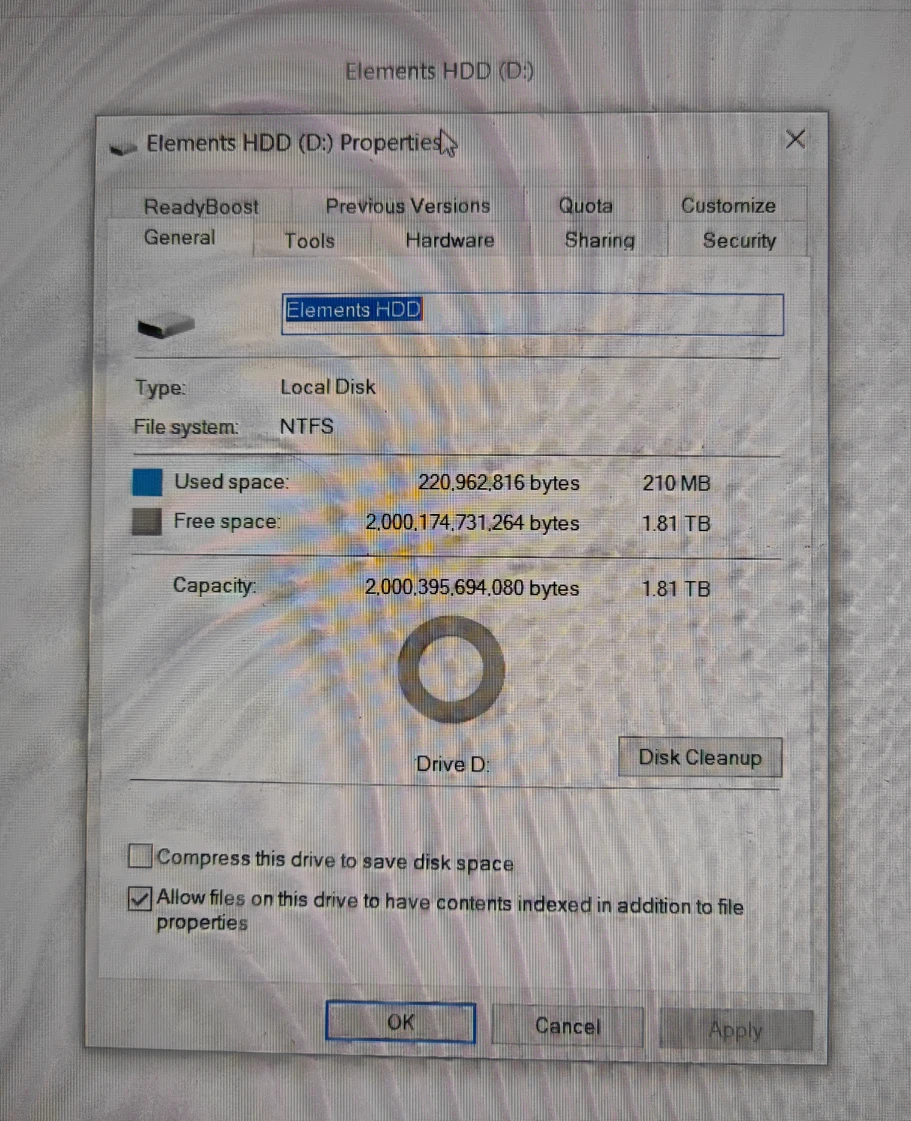This screenshot has width=911, height=1121.
Task: Click the Type: label
Action: tap(160, 387)
